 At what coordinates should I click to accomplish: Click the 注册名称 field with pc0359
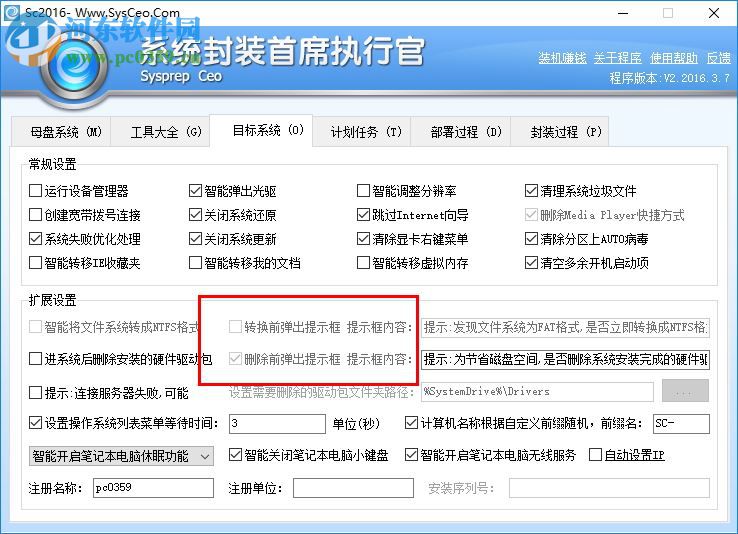153,488
